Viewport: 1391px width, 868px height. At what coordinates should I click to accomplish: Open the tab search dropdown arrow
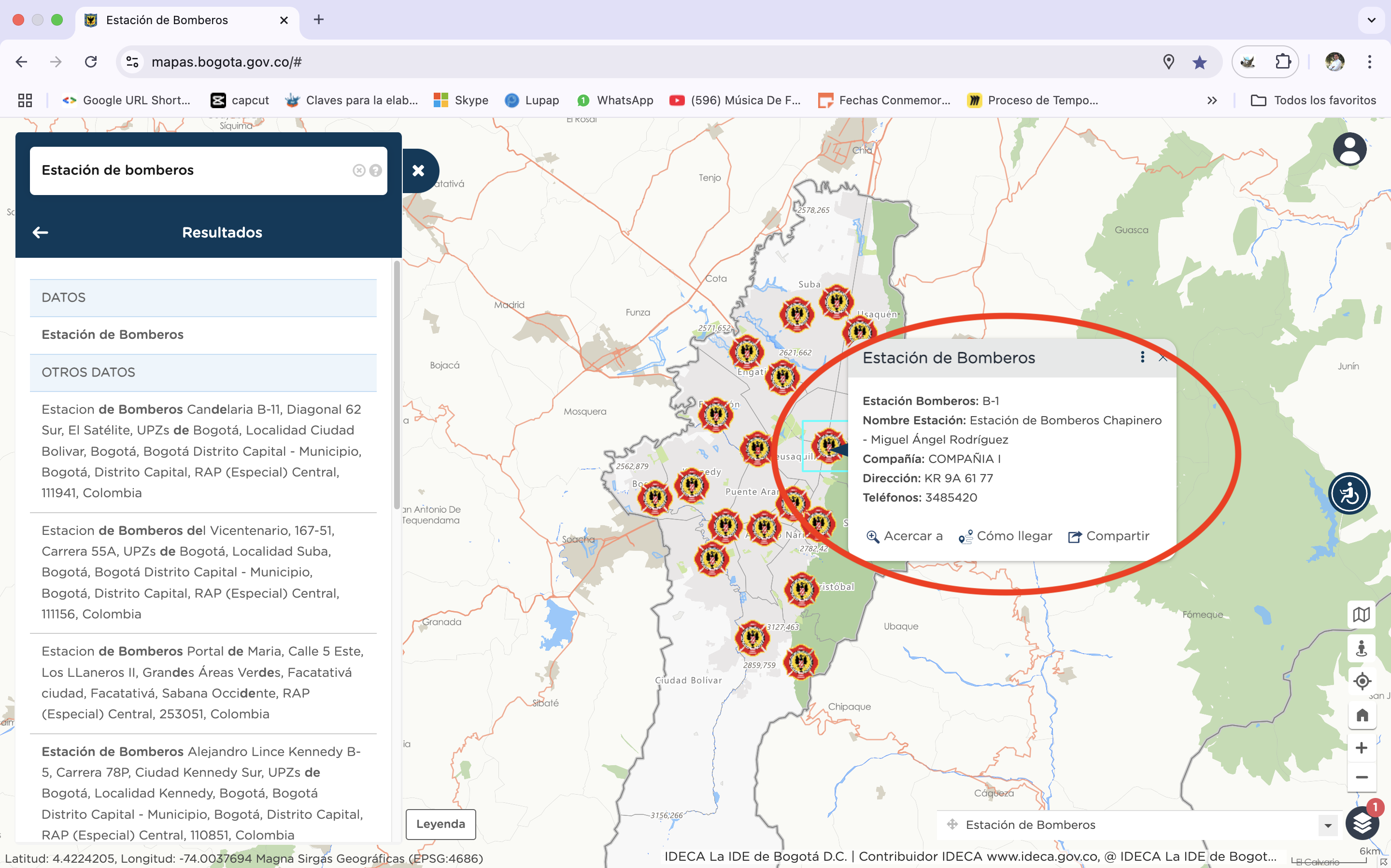(x=1372, y=20)
